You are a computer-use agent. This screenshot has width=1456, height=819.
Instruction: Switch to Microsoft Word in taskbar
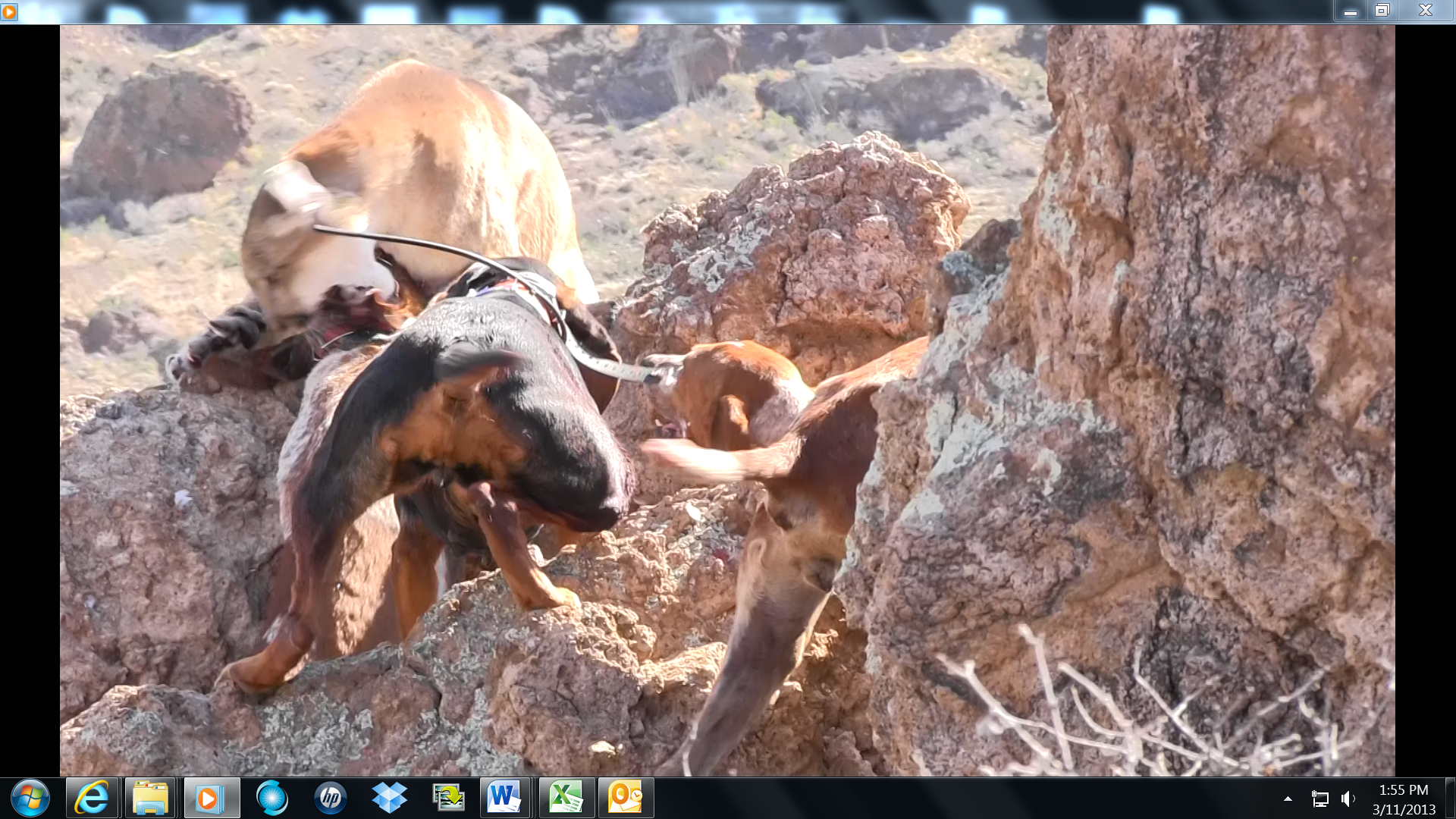[505, 798]
